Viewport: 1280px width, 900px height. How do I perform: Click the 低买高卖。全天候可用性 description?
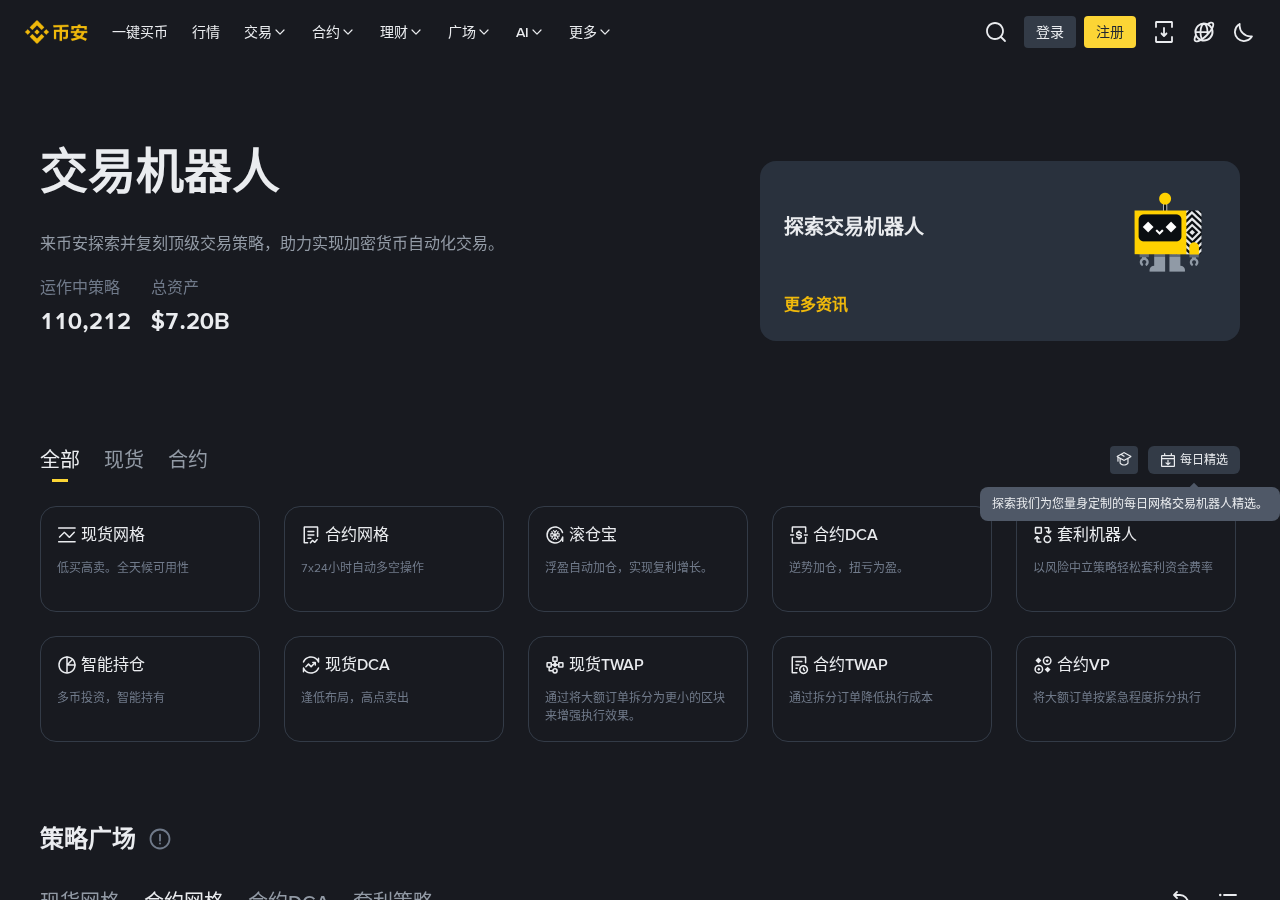(123, 567)
